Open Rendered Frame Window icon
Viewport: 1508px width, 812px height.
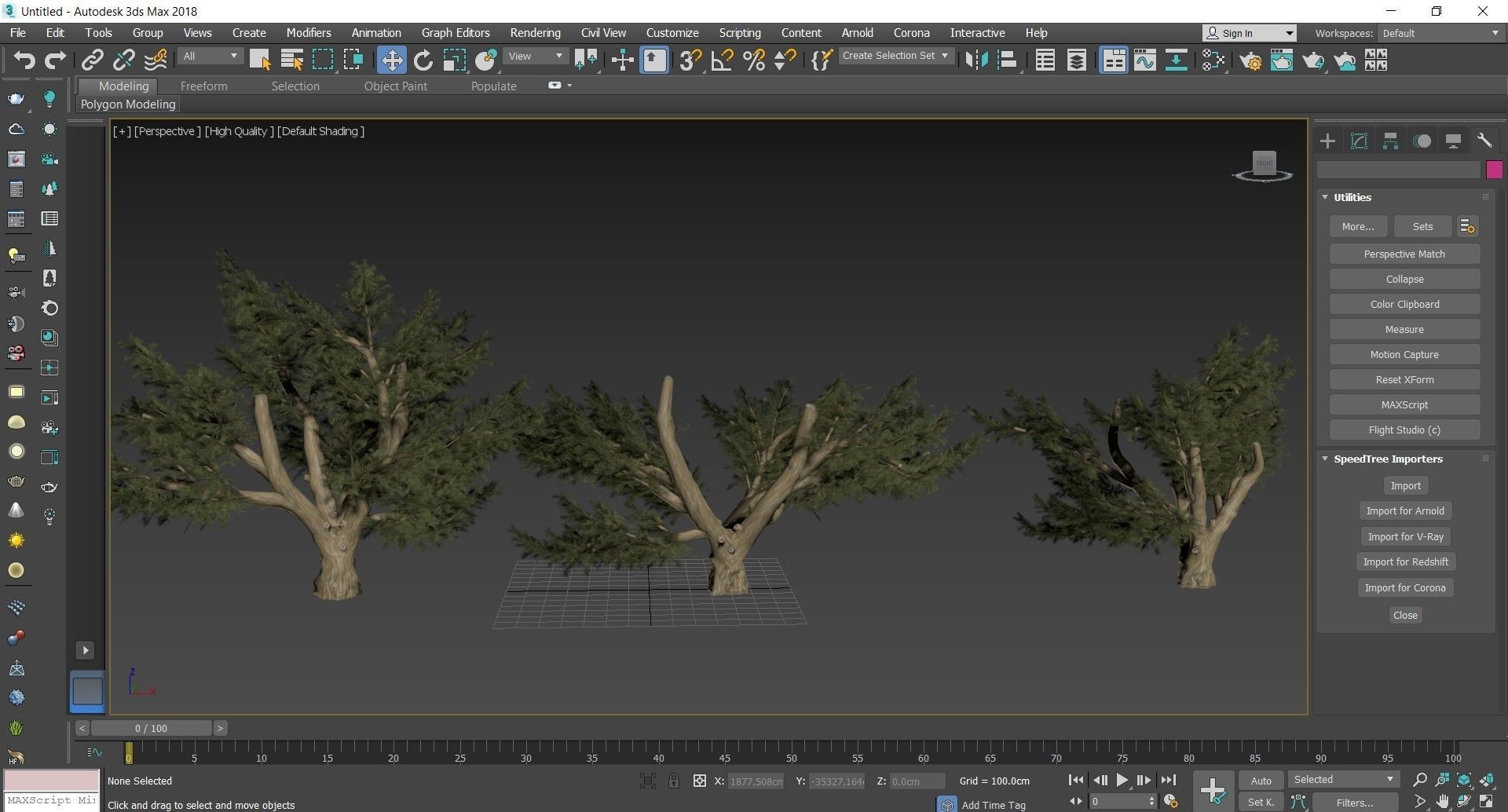(1282, 60)
